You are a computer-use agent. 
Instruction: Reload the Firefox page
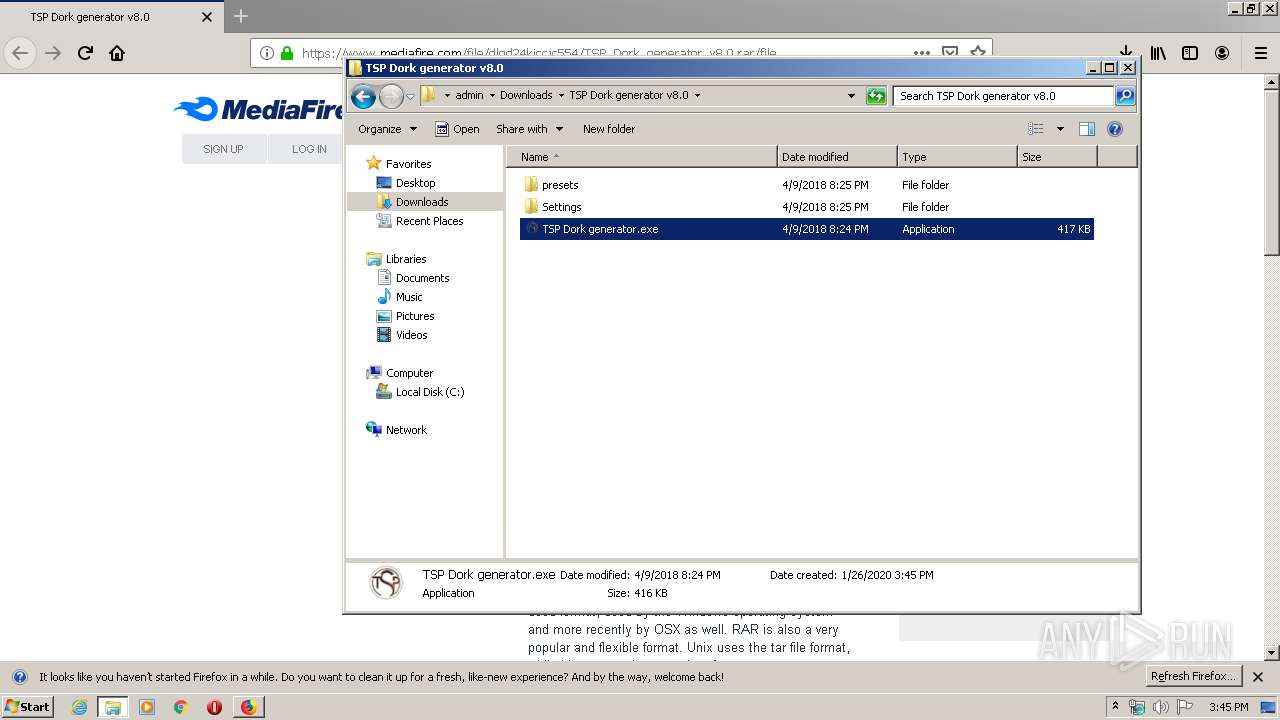pyautogui.click(x=86, y=53)
